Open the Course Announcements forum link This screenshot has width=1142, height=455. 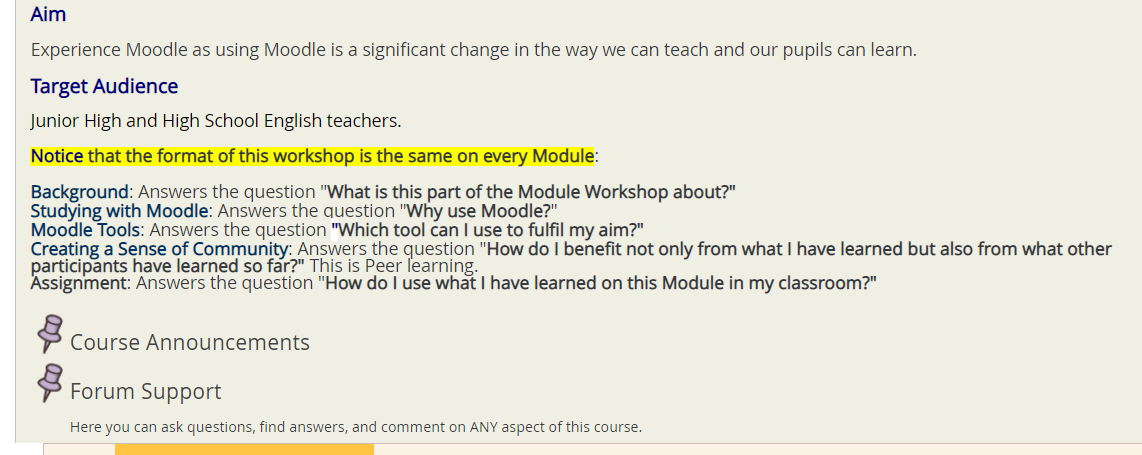click(x=189, y=342)
